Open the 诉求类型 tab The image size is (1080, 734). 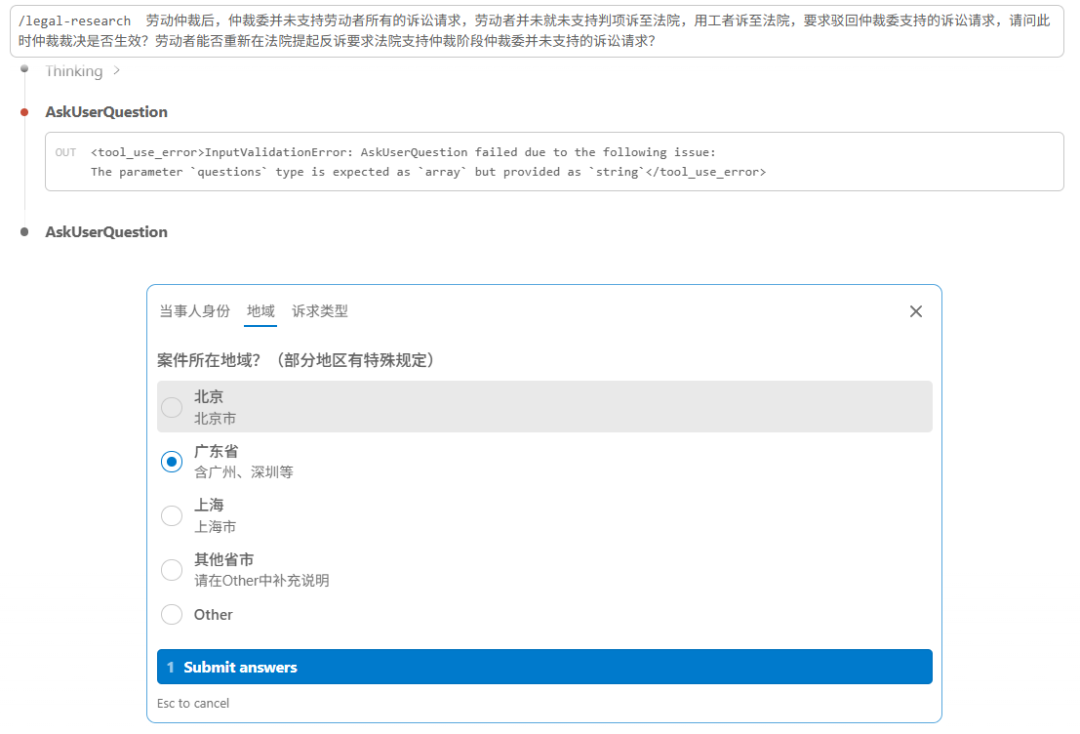coord(320,311)
